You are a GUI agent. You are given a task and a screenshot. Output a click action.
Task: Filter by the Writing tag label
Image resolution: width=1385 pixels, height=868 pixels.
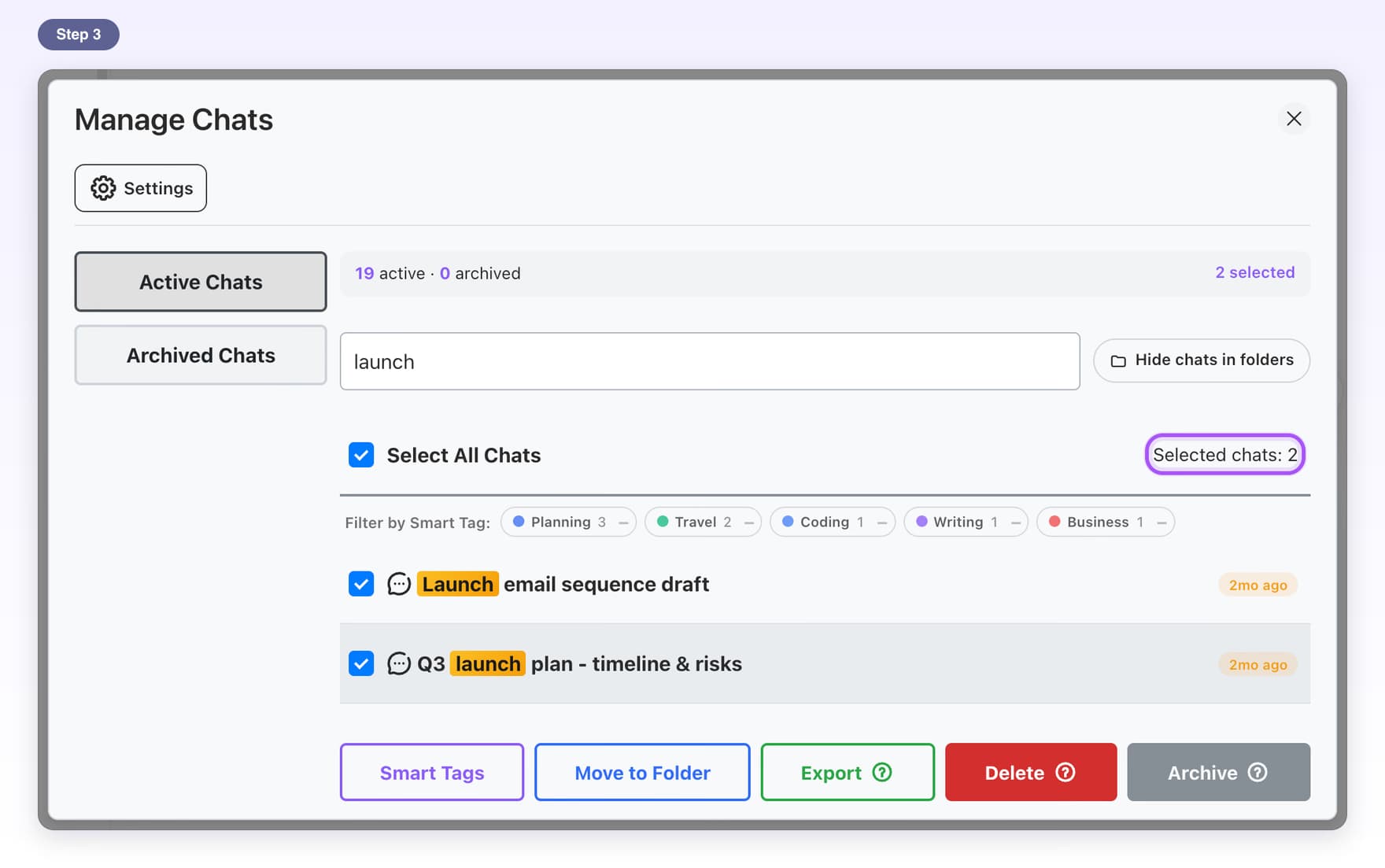click(958, 522)
